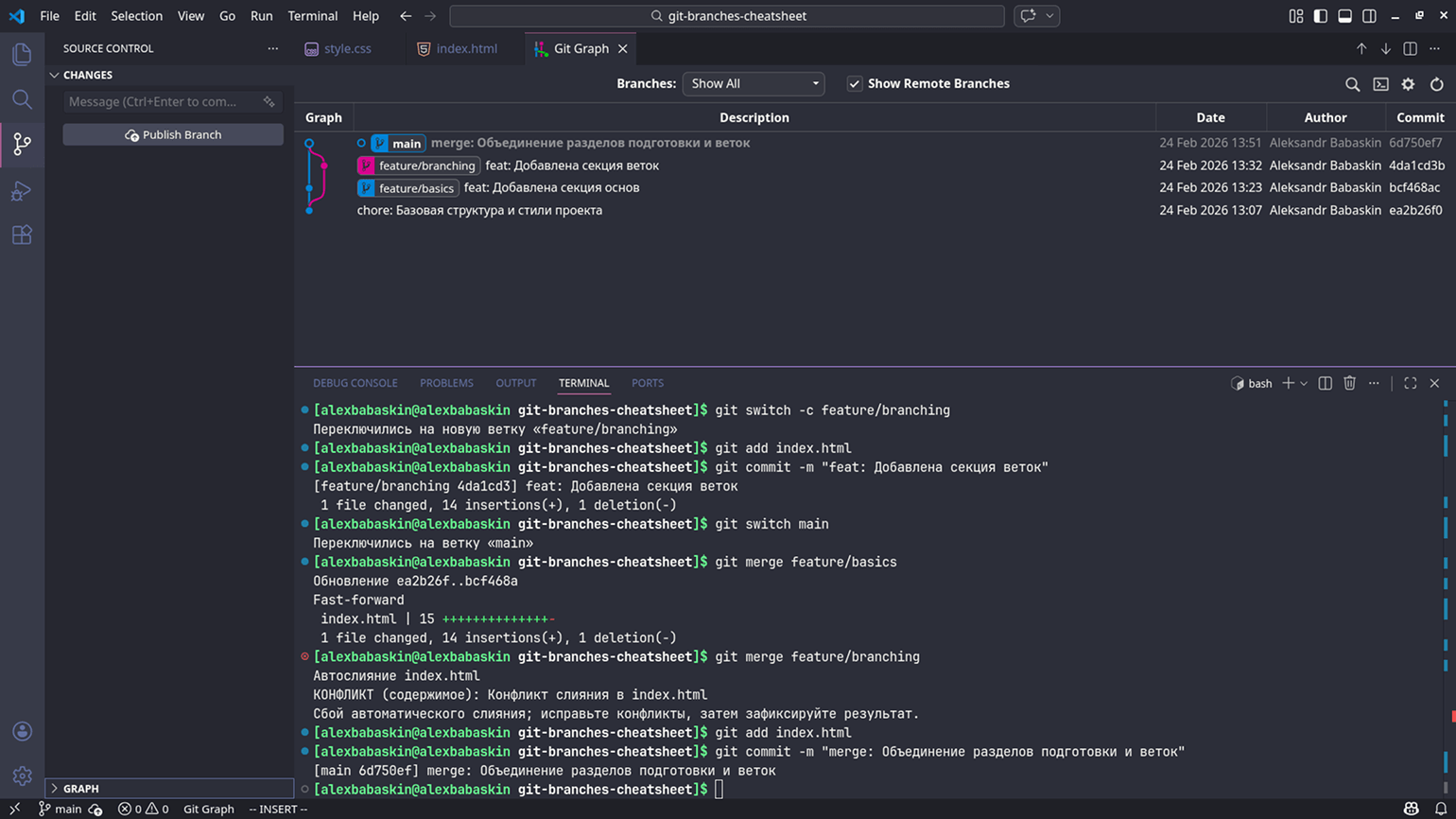Open the Branches Show All dropdown
Screen dimensions: 1456x819
click(x=753, y=83)
